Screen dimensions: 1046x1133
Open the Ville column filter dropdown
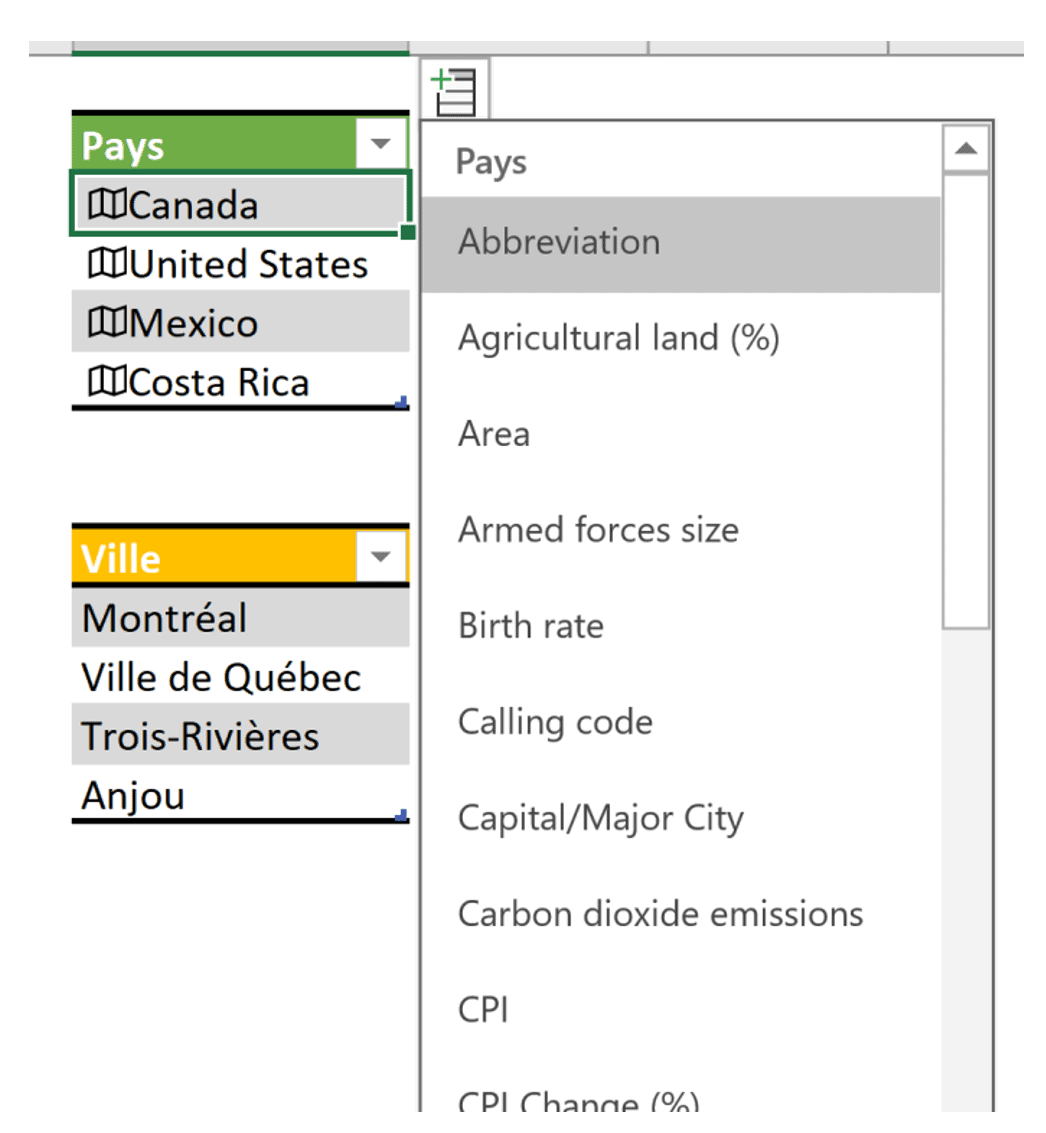tap(381, 556)
